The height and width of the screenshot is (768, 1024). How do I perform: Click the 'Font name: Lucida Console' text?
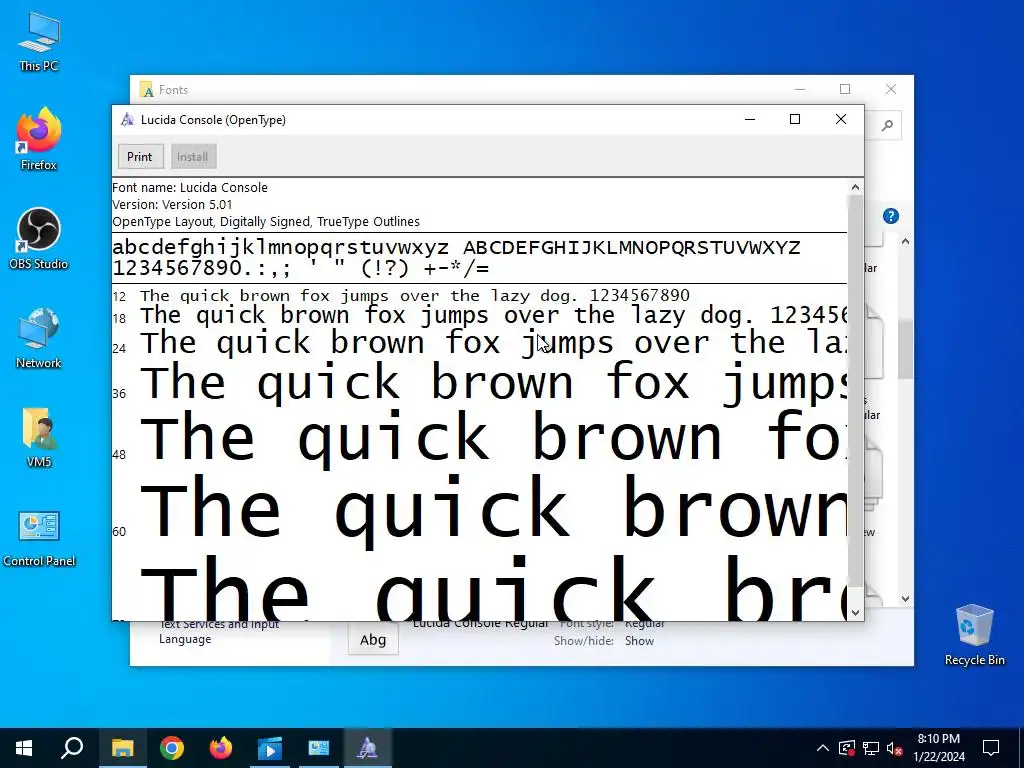[x=190, y=187]
